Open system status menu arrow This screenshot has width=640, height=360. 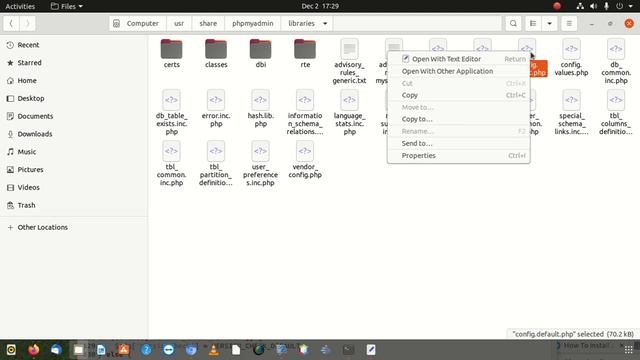click(631, 6)
